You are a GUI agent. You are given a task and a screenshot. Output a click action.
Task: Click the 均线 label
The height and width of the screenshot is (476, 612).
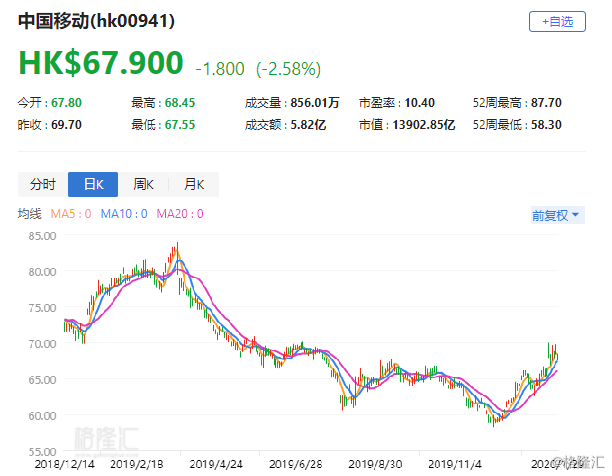click(30, 214)
